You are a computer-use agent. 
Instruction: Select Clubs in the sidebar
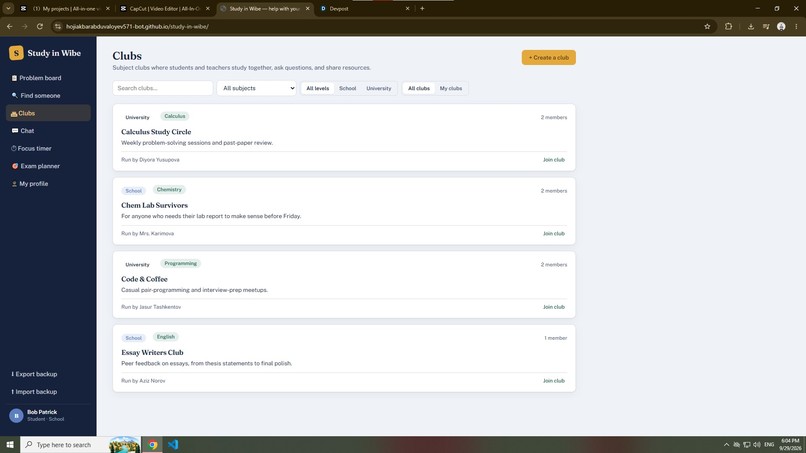pos(48,113)
